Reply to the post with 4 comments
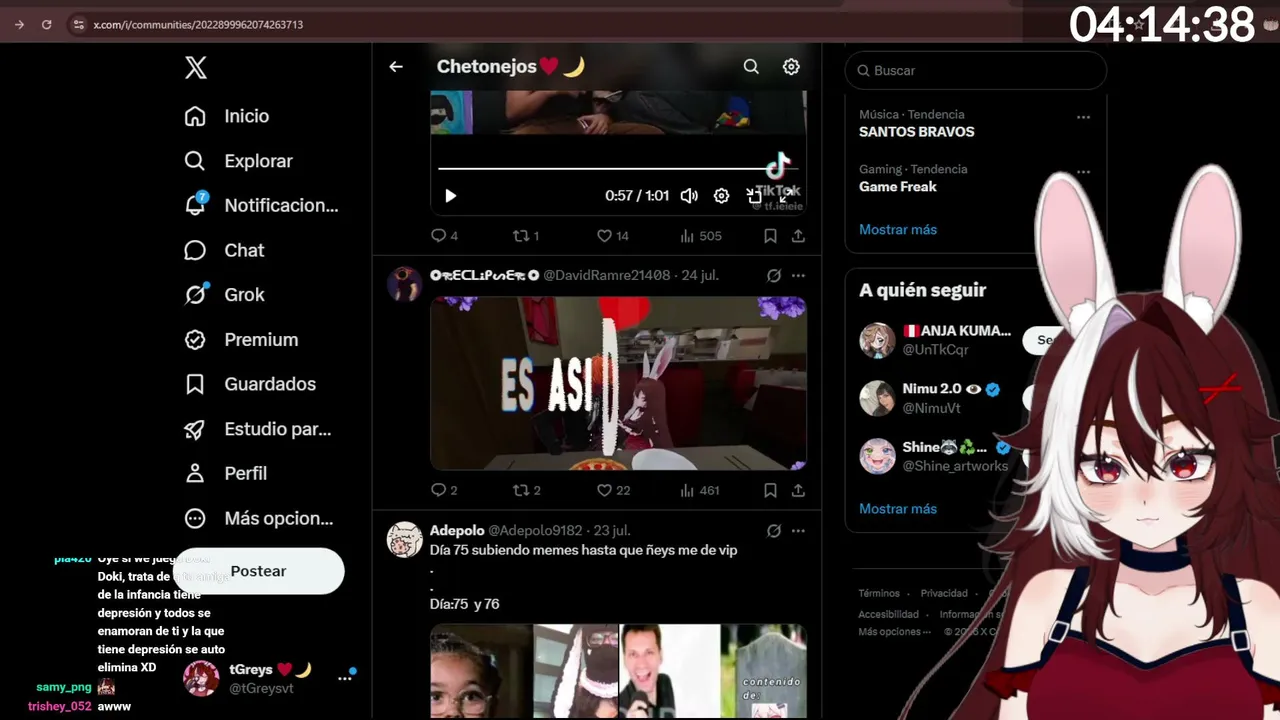The height and width of the screenshot is (720, 1280). click(444, 236)
